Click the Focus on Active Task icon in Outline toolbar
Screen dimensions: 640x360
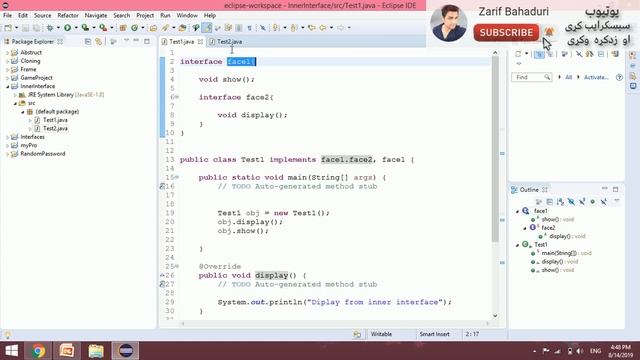(539, 202)
